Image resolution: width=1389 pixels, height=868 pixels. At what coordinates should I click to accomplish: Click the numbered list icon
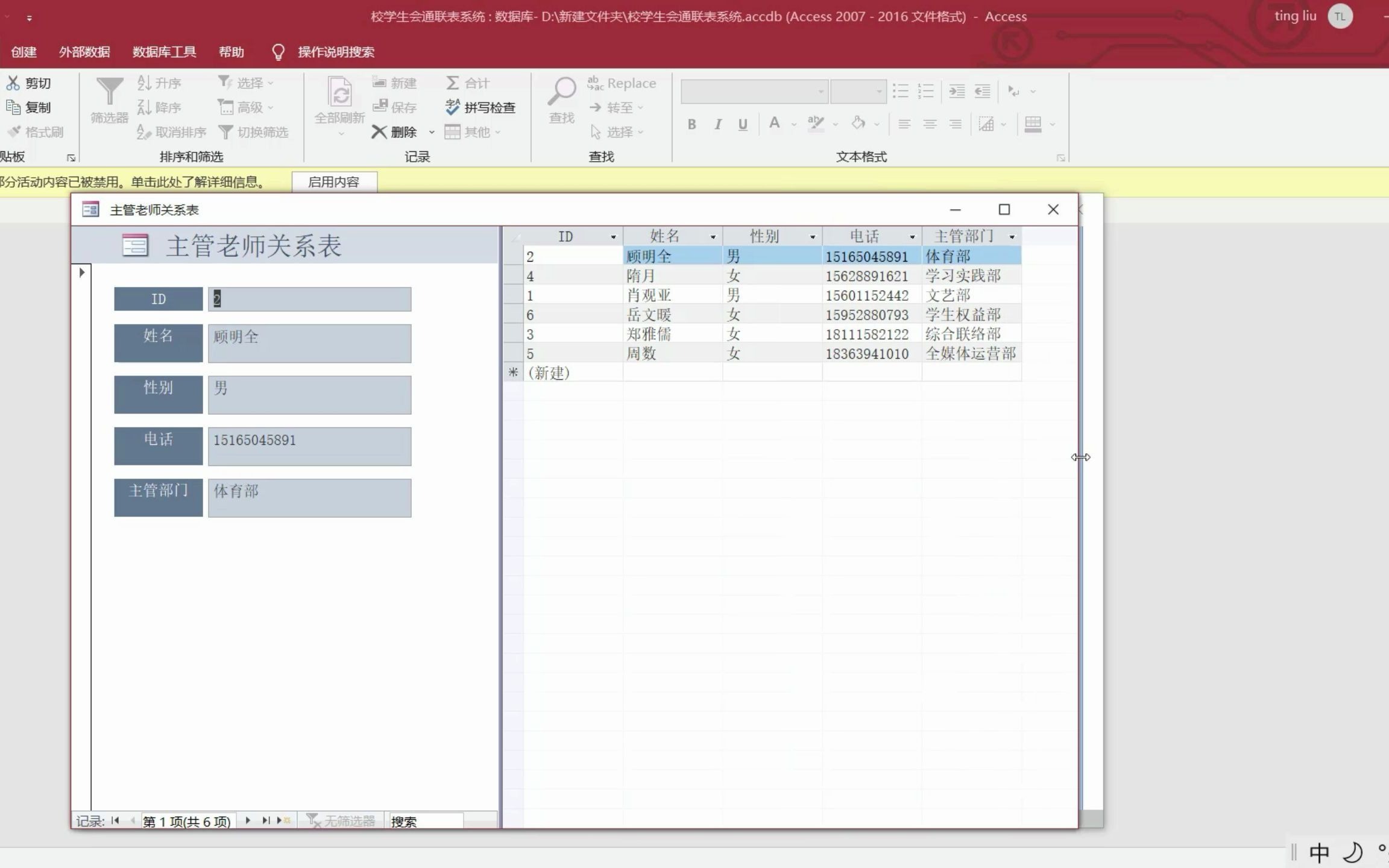pos(926,91)
